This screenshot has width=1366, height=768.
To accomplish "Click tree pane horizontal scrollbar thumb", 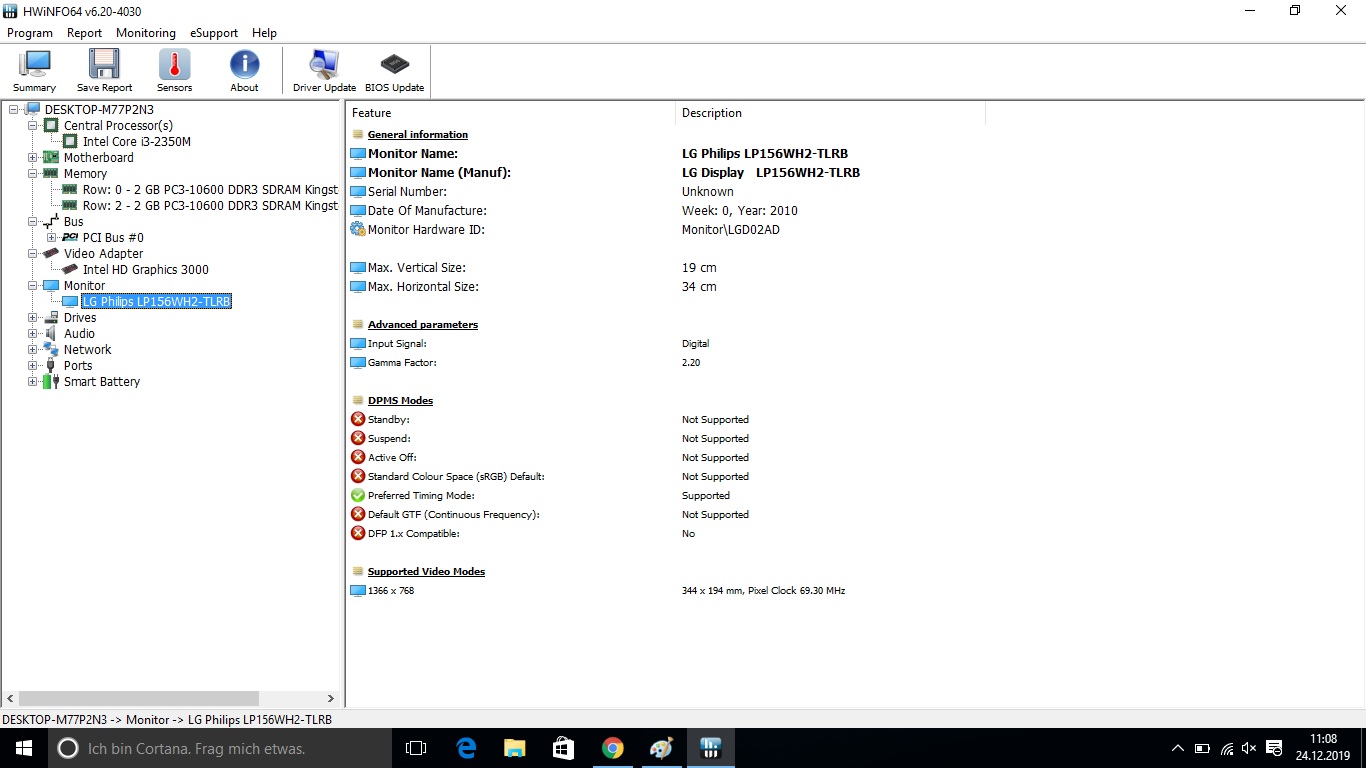I will click(138, 699).
